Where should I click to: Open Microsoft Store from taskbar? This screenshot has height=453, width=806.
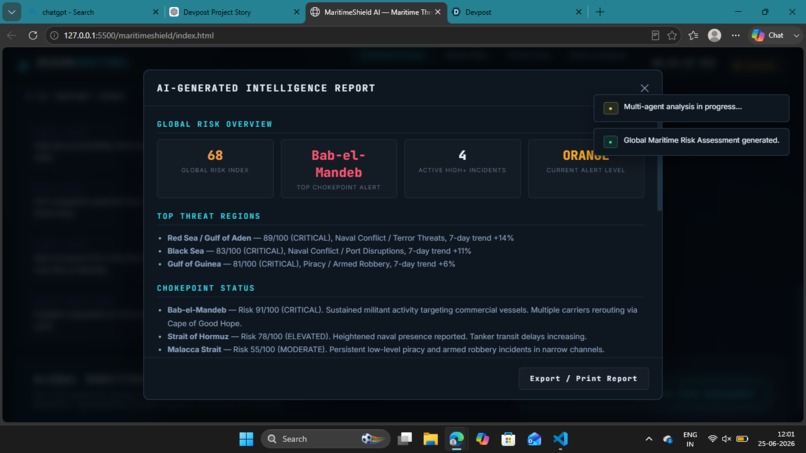pyautogui.click(x=508, y=439)
